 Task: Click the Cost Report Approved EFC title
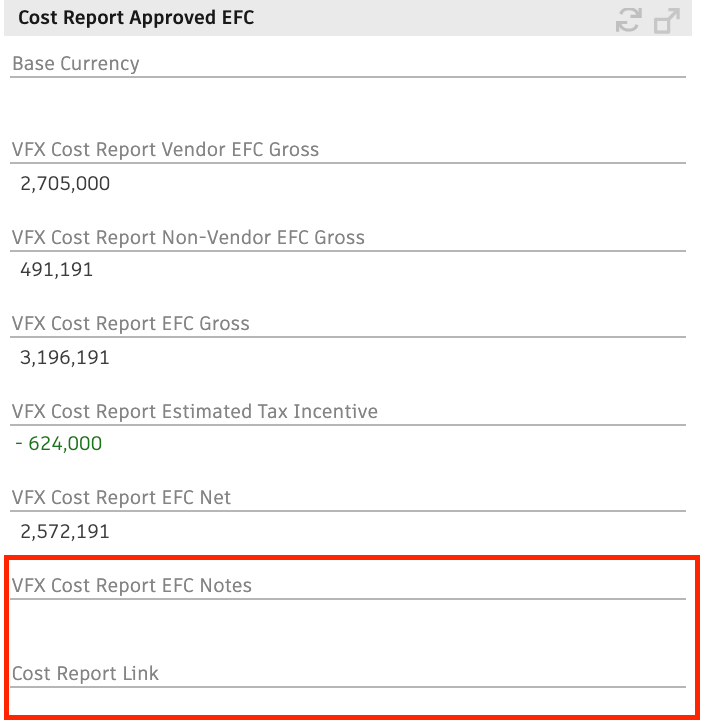pos(136,18)
